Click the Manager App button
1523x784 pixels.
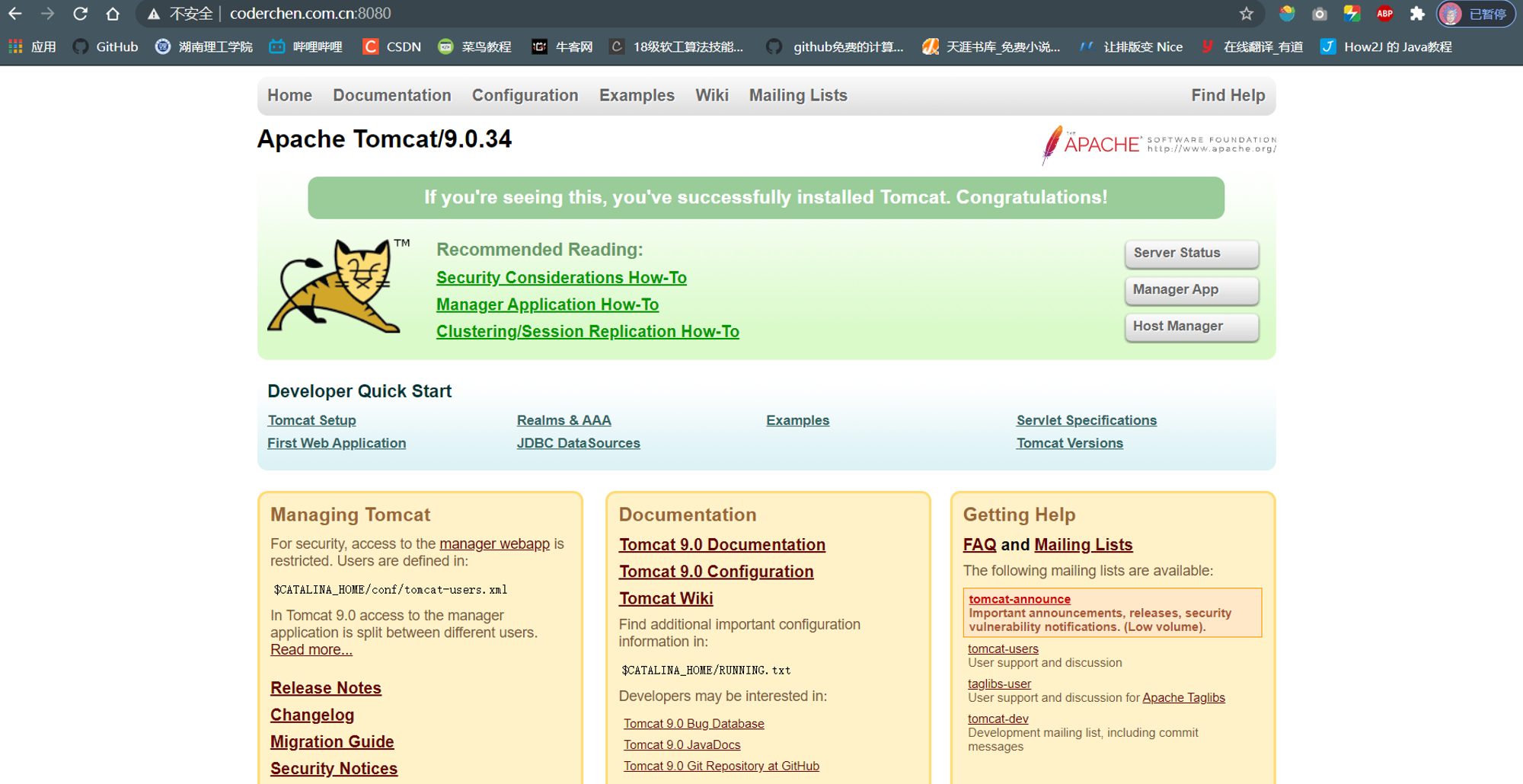click(1191, 289)
